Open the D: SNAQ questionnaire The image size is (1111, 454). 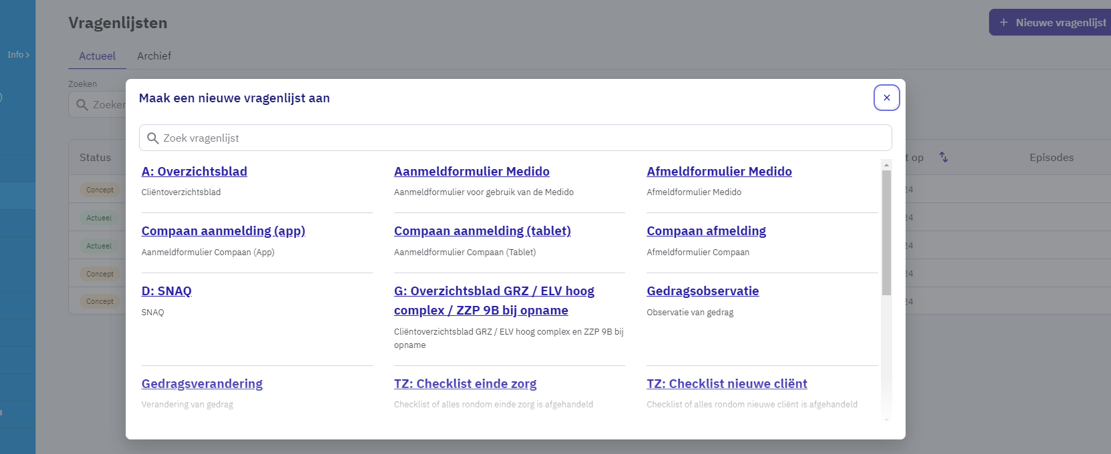tap(167, 291)
